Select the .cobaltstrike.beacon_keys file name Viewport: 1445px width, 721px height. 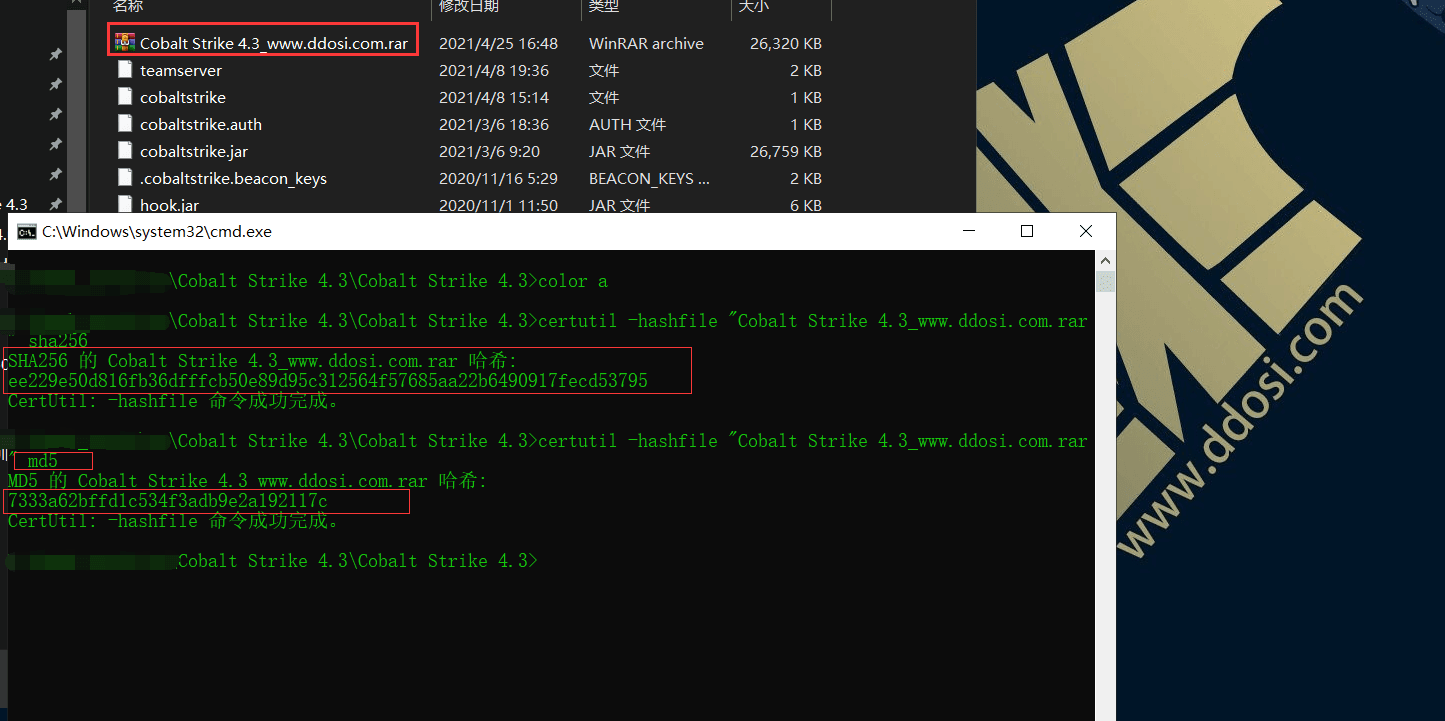(233, 178)
